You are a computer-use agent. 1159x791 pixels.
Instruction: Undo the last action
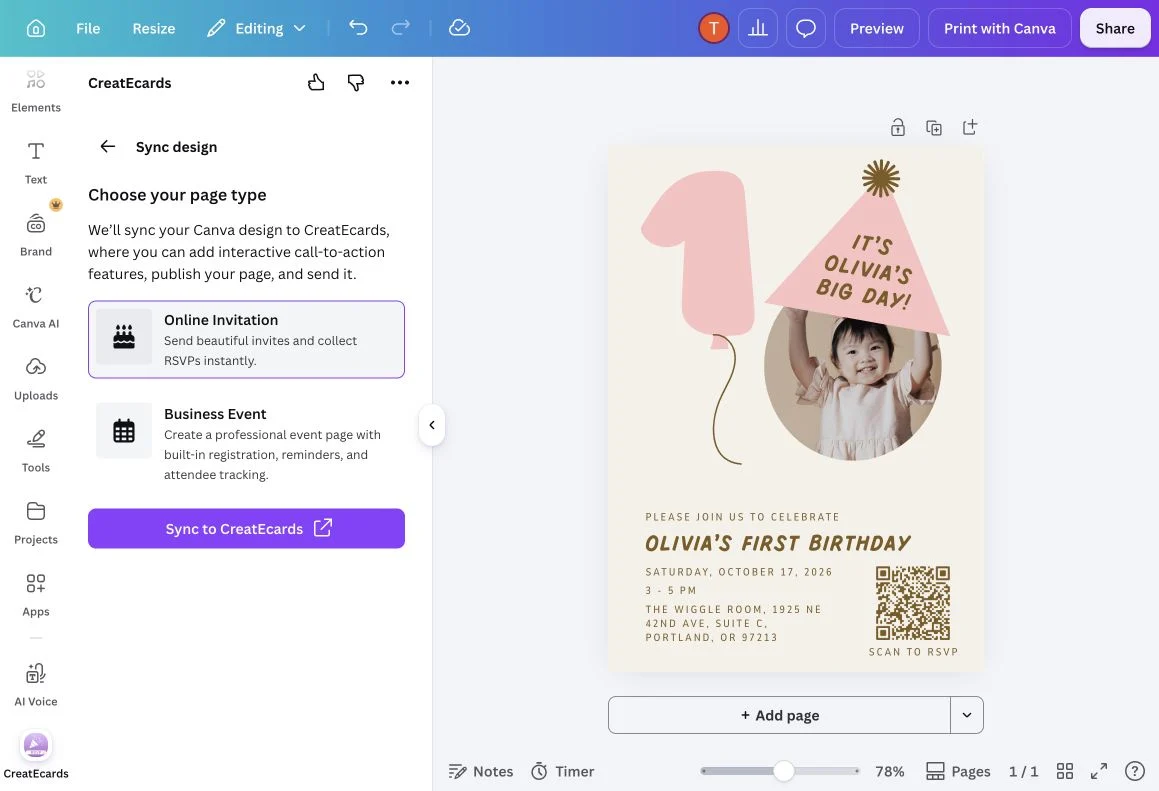[358, 28]
